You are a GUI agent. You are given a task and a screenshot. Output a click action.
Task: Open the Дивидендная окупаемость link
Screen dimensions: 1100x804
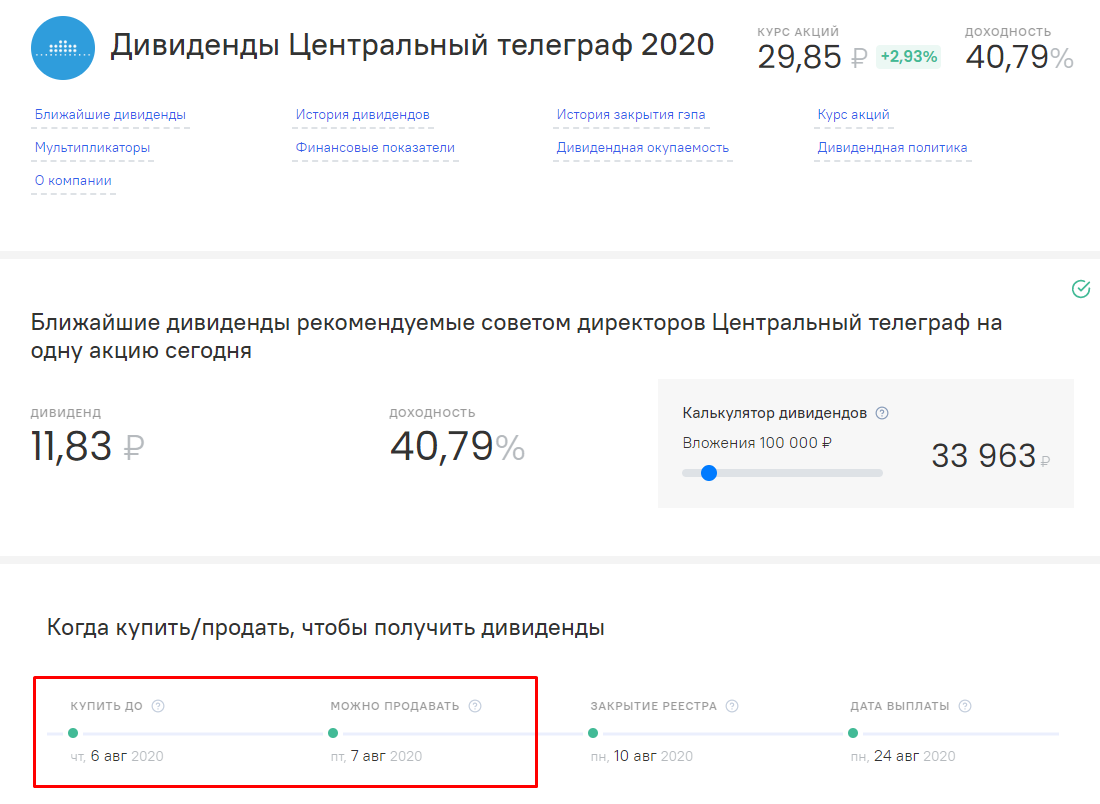click(641, 147)
